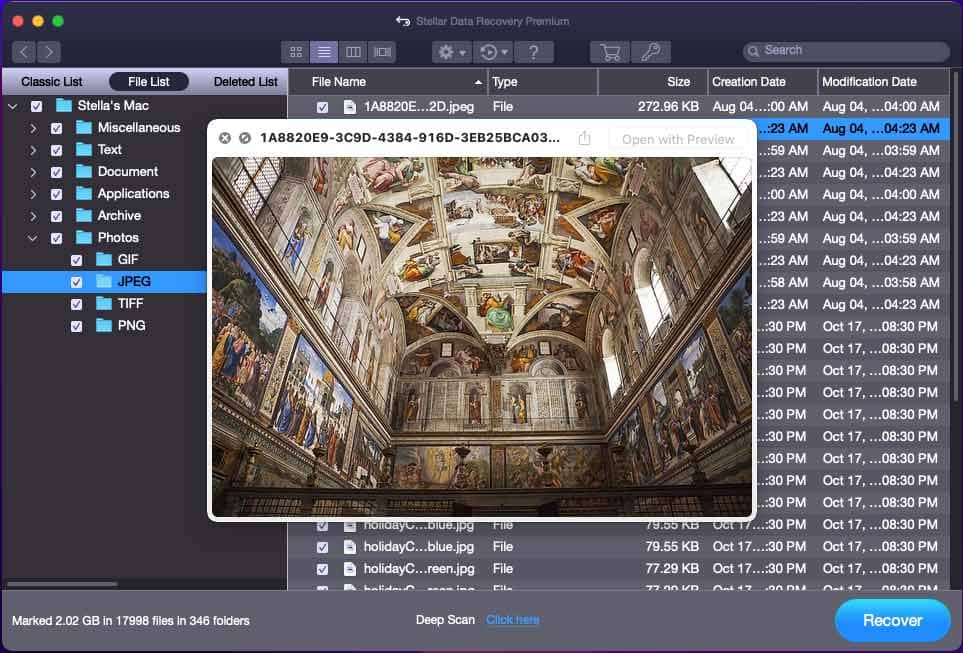The height and width of the screenshot is (653, 963).
Task: Uncheck the TIFF folder checkbox
Action: pyautogui.click(x=76, y=305)
